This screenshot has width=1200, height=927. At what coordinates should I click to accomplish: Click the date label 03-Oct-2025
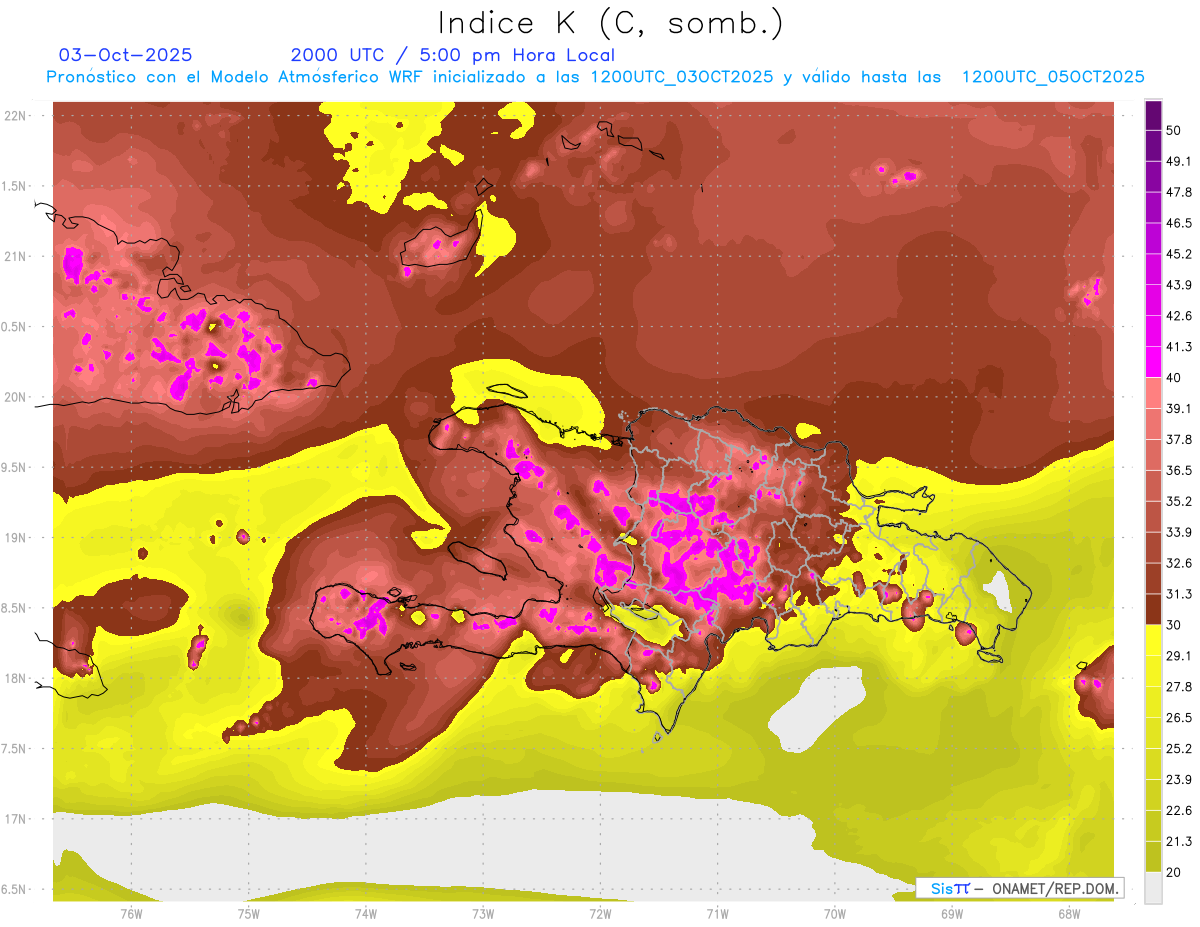(x=126, y=55)
